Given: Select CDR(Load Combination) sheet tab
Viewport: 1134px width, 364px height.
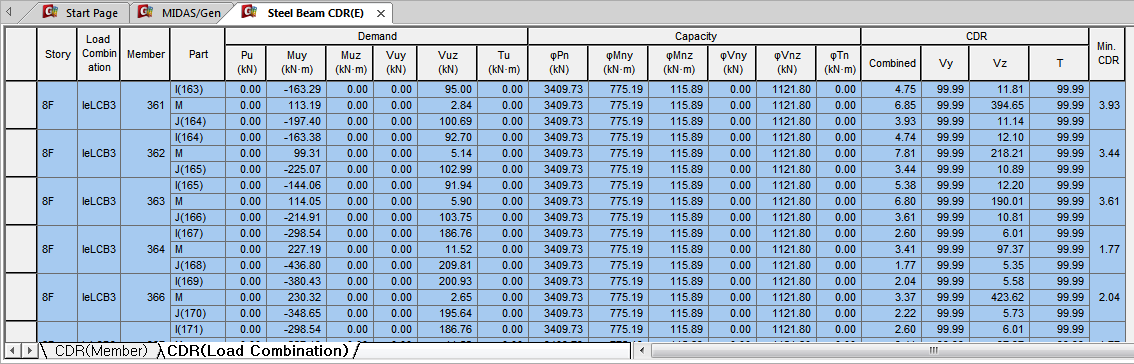Looking at the screenshot, I should tap(257, 351).
